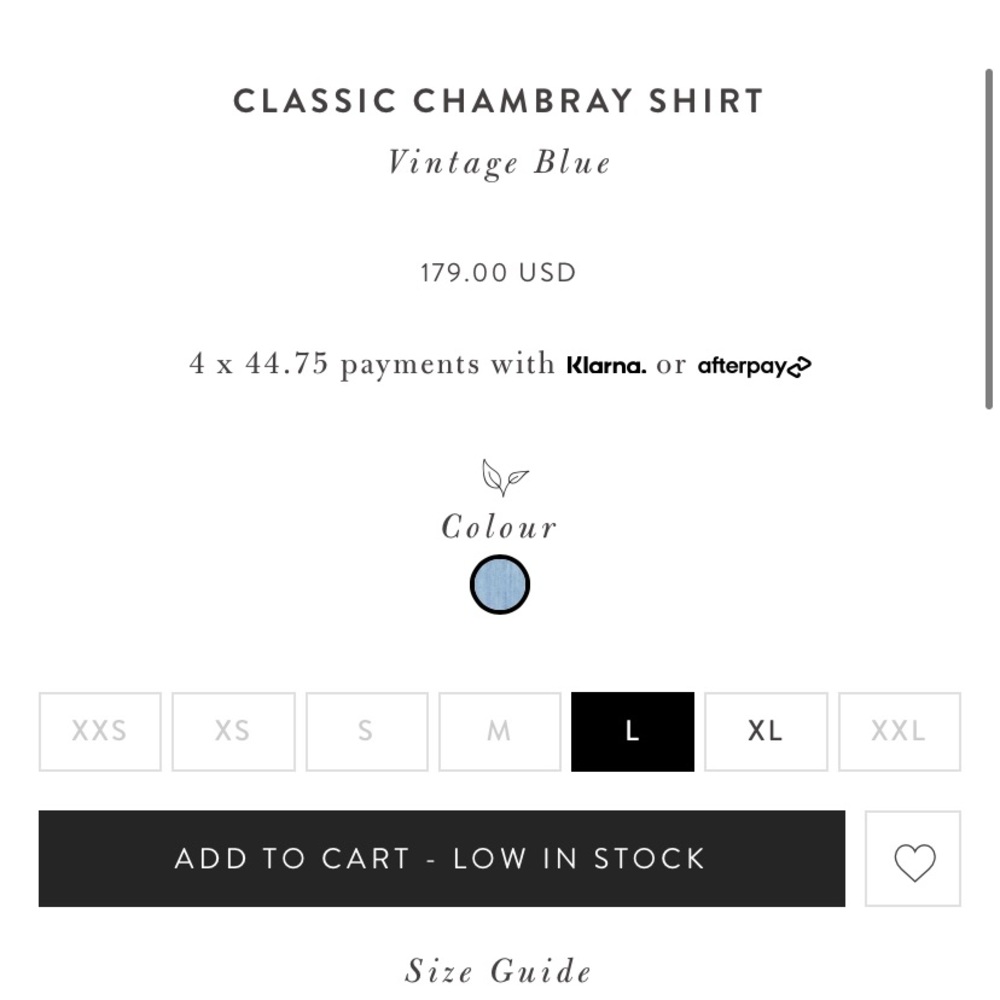Open the afterpay payment logo
This screenshot has height=1000, width=1000.
pyautogui.click(x=754, y=366)
